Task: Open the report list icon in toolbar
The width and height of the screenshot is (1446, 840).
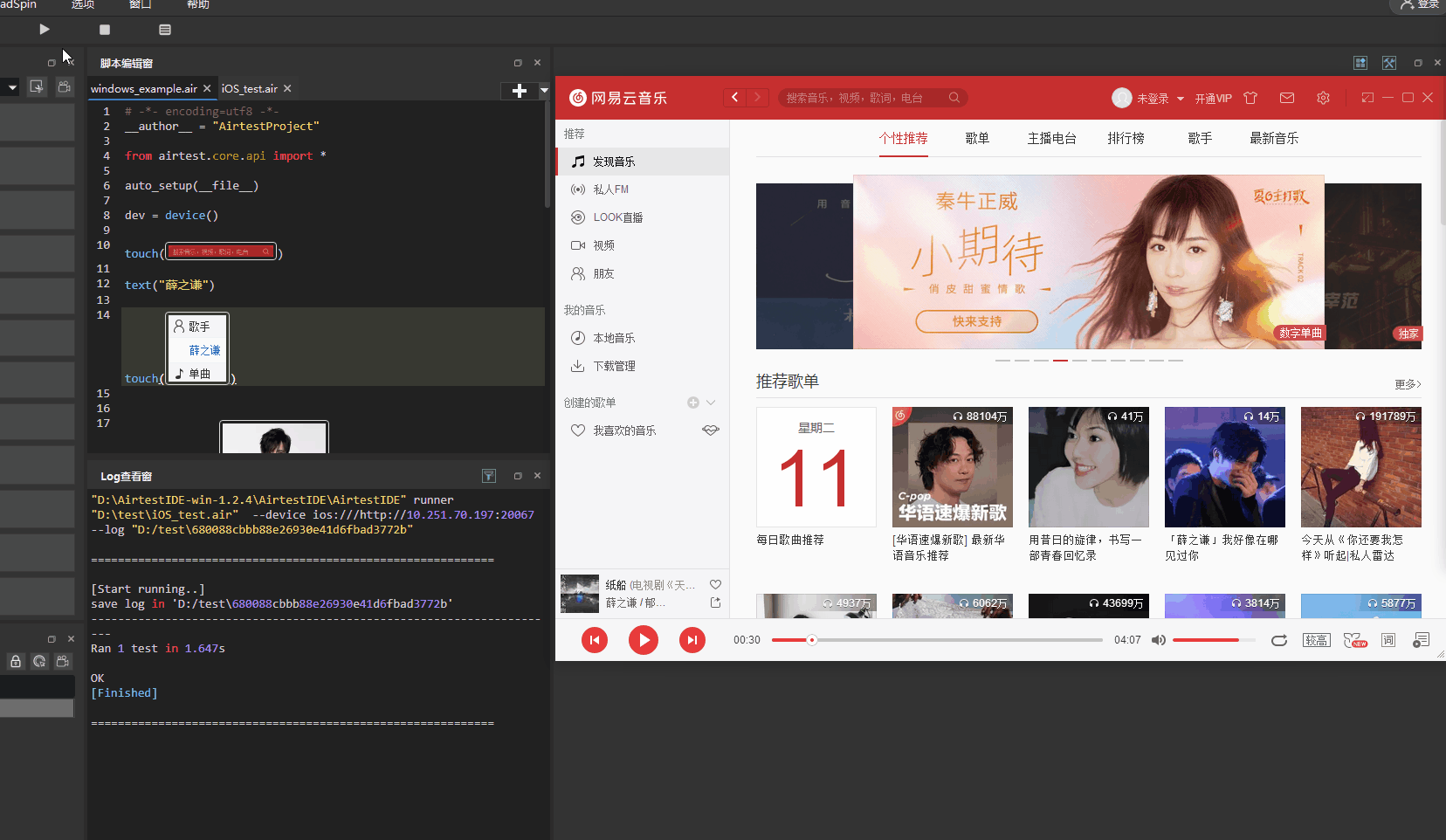Action: (x=165, y=30)
